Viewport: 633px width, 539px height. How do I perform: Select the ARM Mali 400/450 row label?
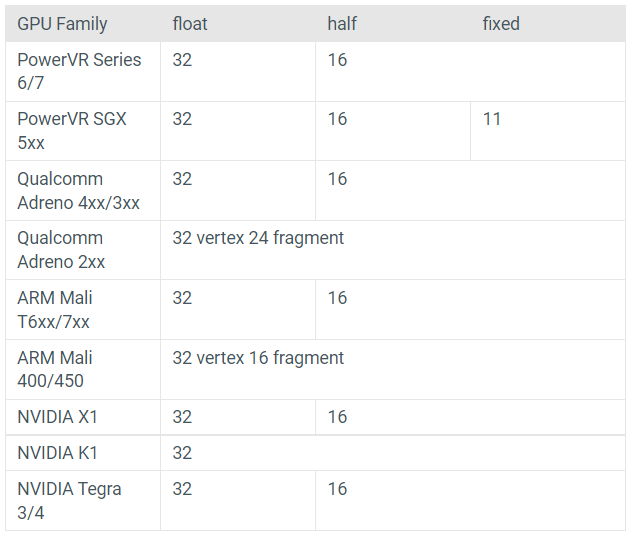tap(56, 368)
